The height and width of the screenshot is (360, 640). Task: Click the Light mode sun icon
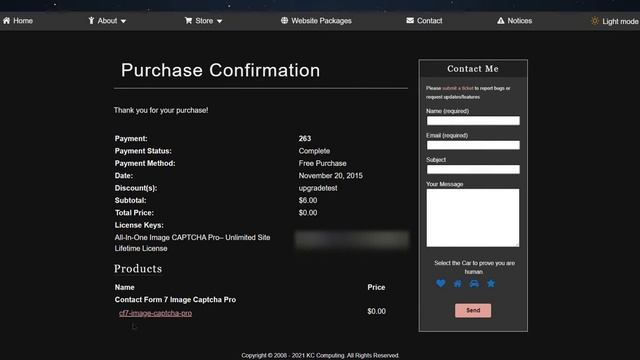(x=595, y=21)
